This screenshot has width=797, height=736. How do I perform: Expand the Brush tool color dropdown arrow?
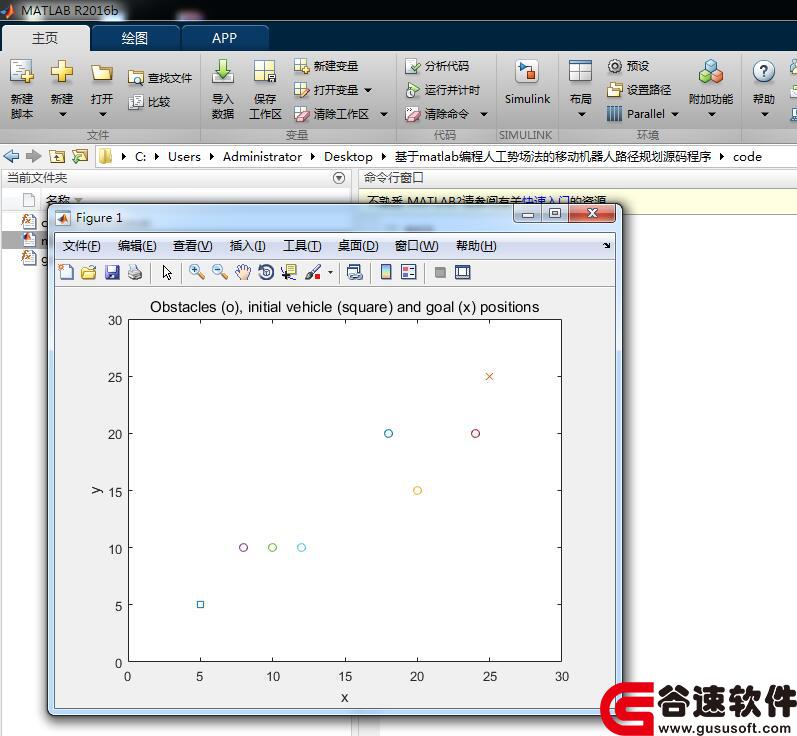click(330, 272)
